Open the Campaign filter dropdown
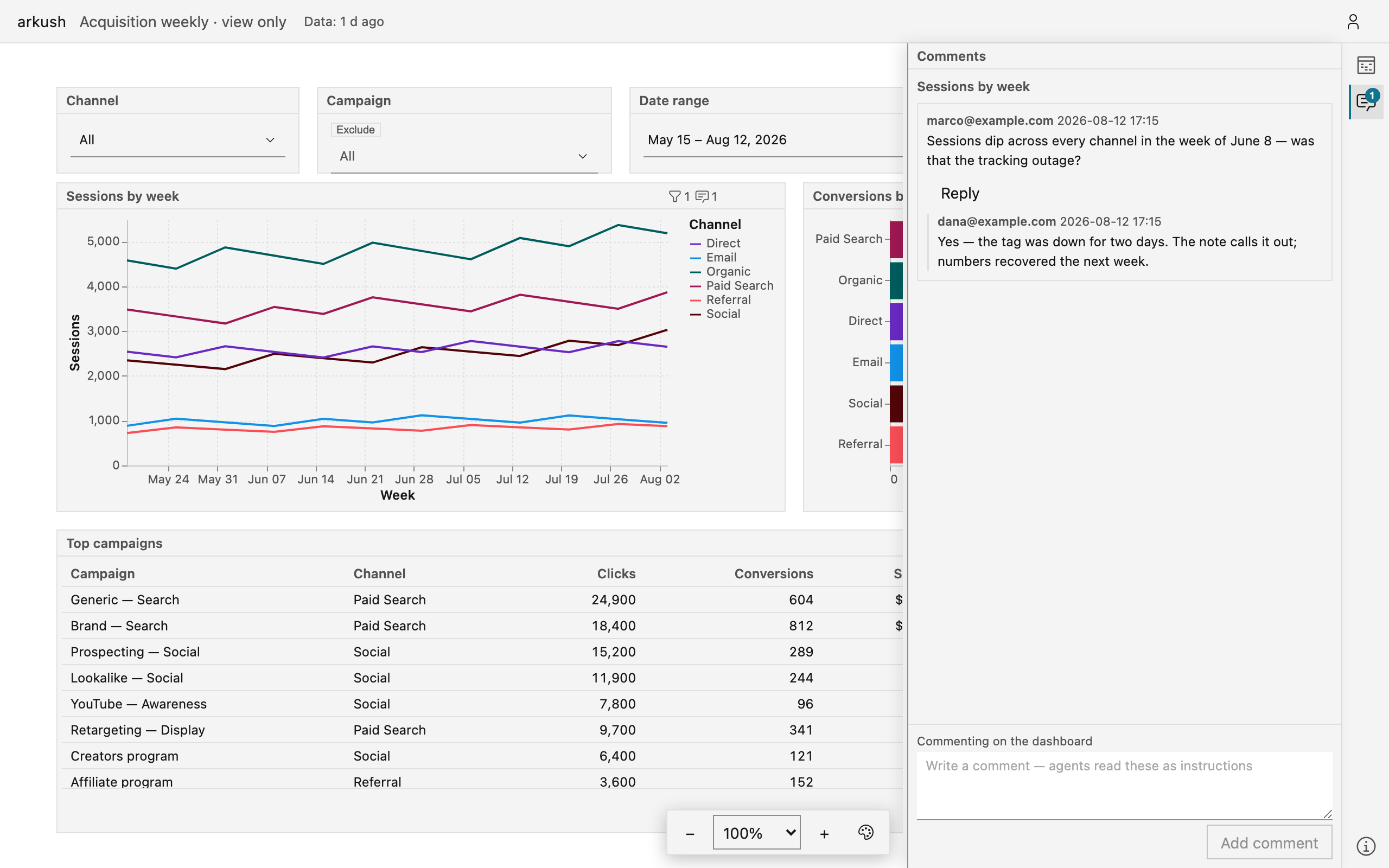Screen dimensions: 1389x868 click(464, 156)
